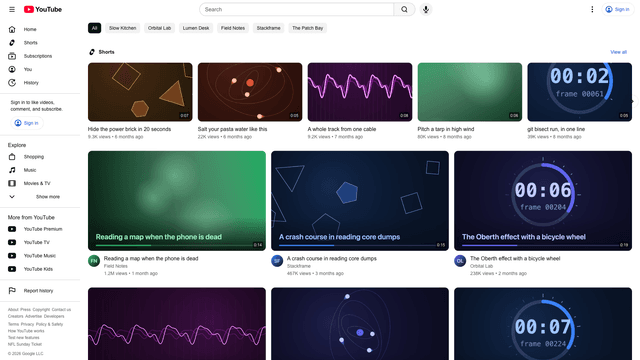Open Shorts from the sidebar icon

click(12, 43)
